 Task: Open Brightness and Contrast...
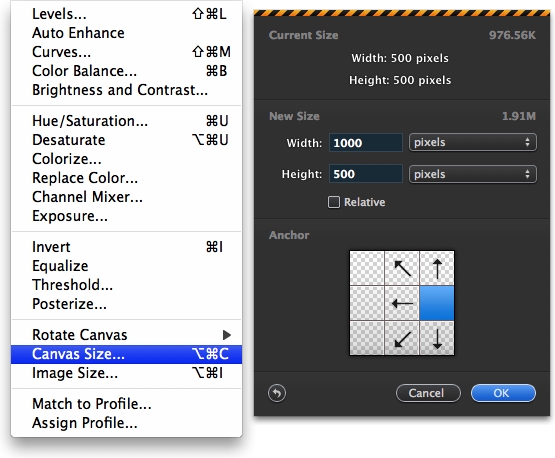point(127,90)
